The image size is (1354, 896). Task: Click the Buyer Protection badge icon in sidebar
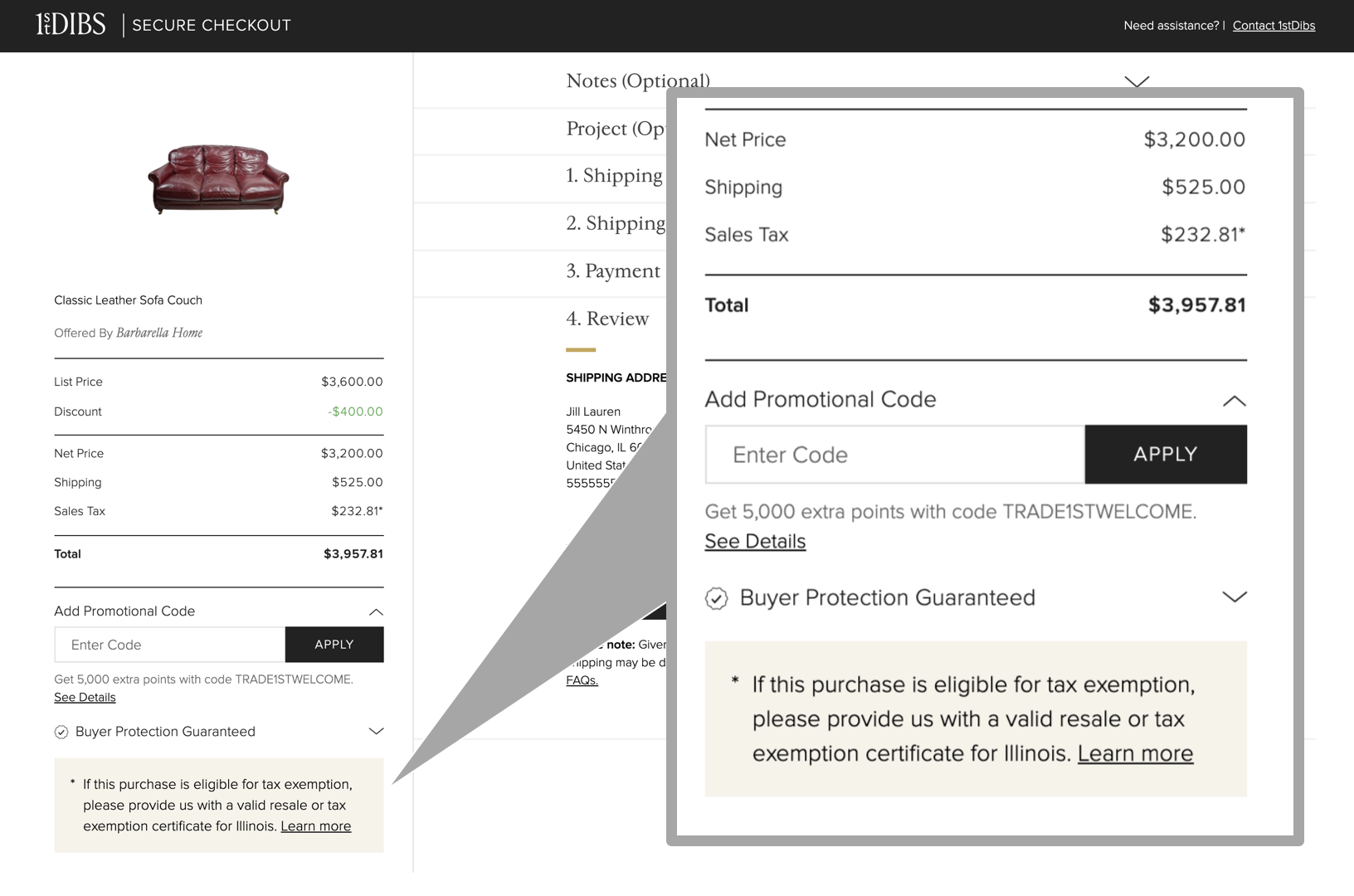(61, 732)
